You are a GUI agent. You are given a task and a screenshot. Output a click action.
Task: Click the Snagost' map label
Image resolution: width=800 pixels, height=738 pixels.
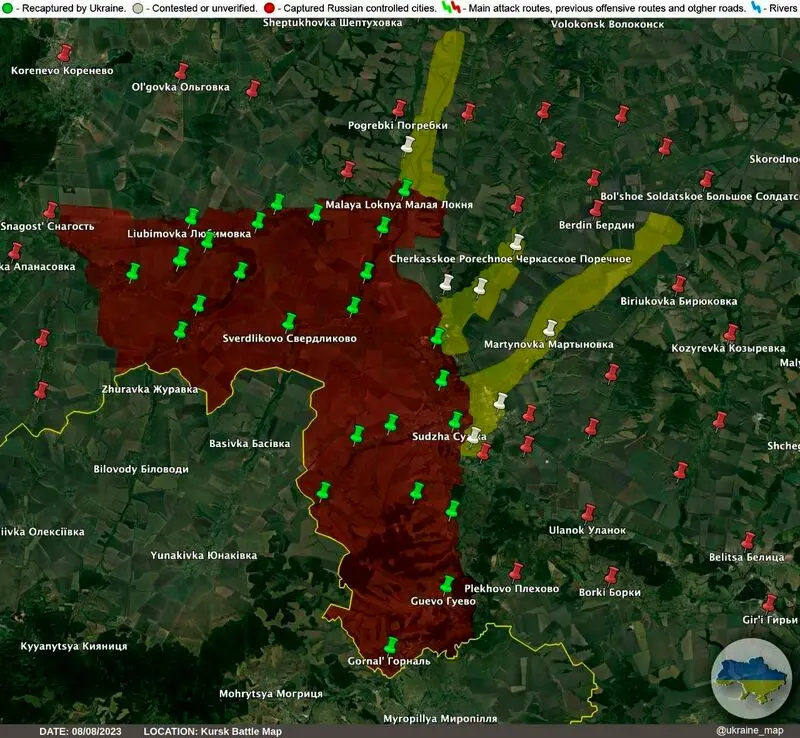click(47, 226)
